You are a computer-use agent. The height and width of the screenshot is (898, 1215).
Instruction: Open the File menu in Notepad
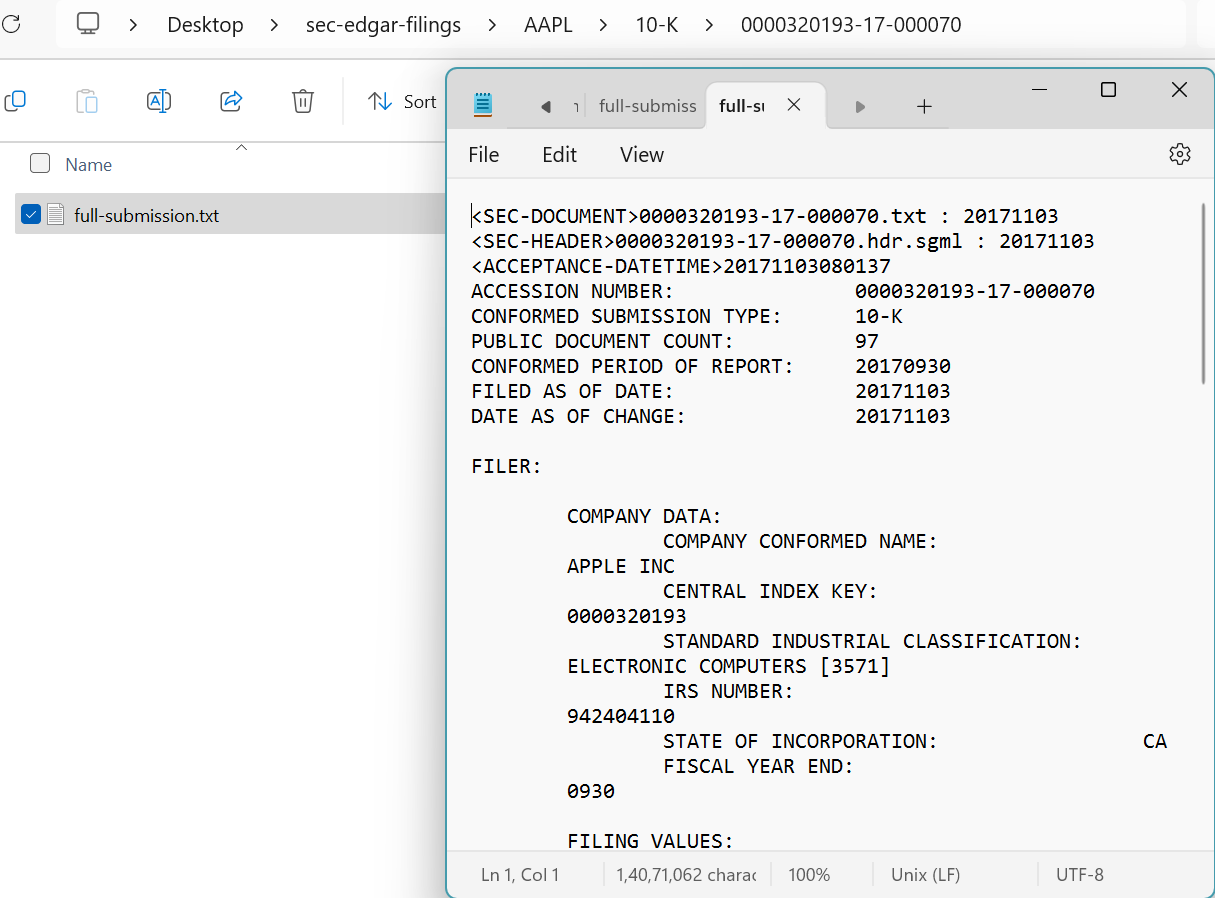point(484,154)
